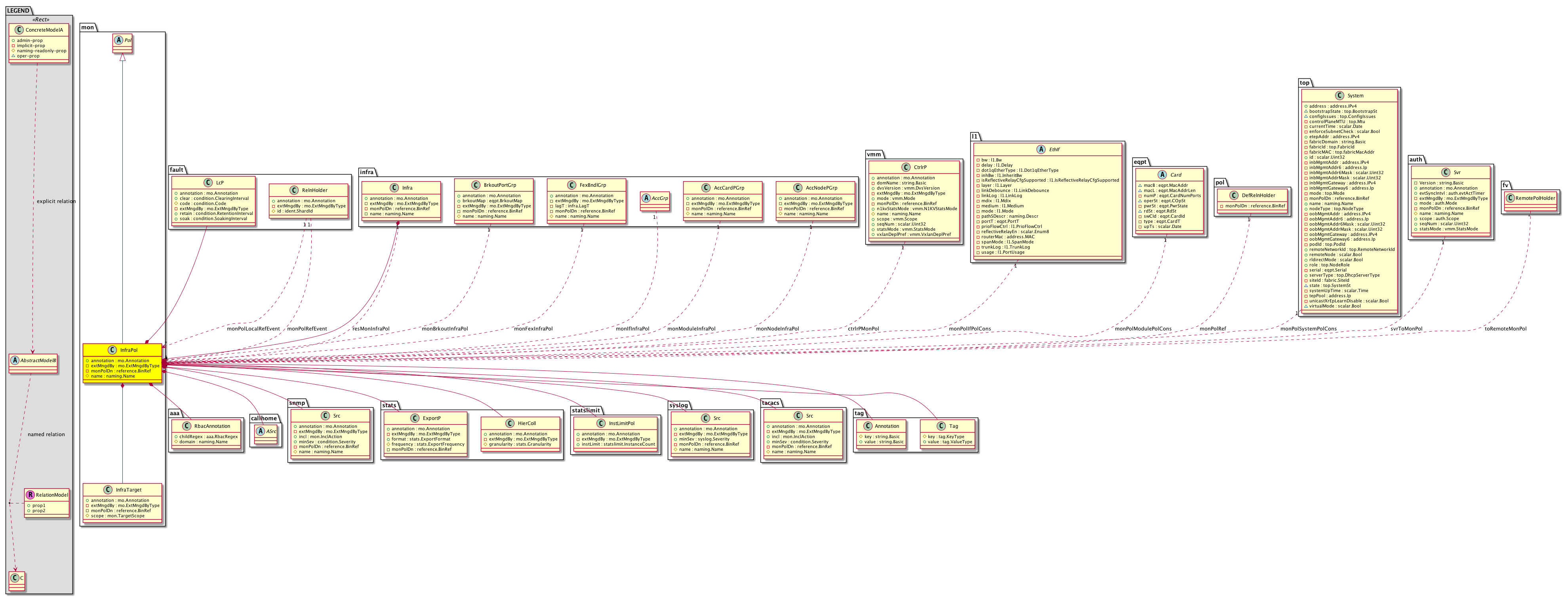Click the 'svrToMonPol' relation label
Image resolution: width=1568 pixels, height=598 pixels.
tap(1406, 328)
